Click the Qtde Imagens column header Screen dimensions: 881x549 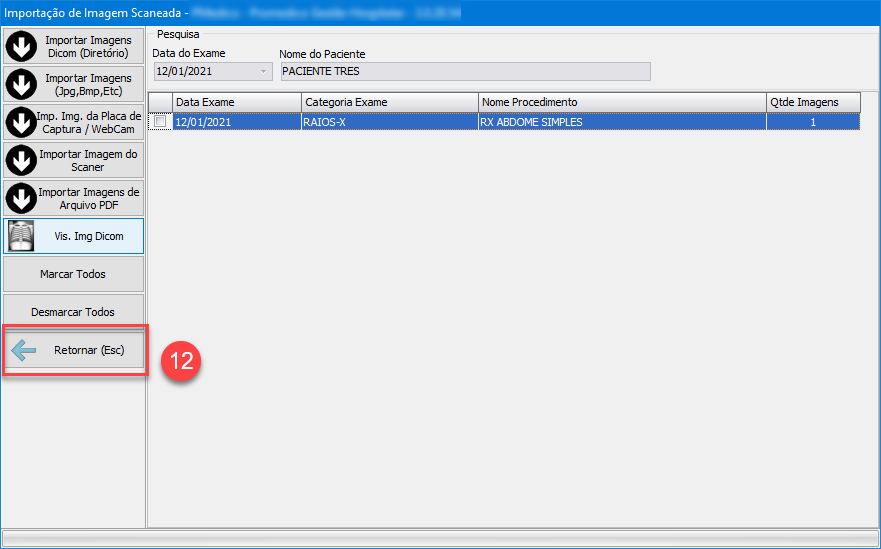pos(812,102)
